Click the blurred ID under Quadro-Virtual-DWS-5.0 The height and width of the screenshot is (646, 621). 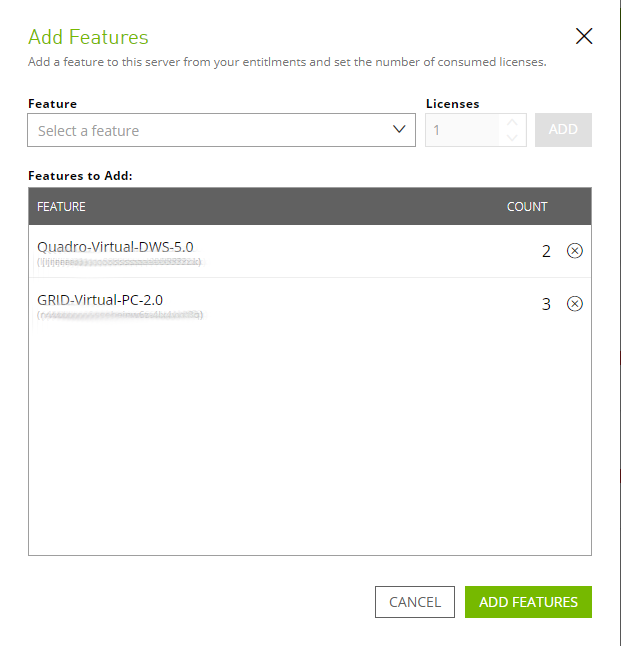click(x=120, y=262)
